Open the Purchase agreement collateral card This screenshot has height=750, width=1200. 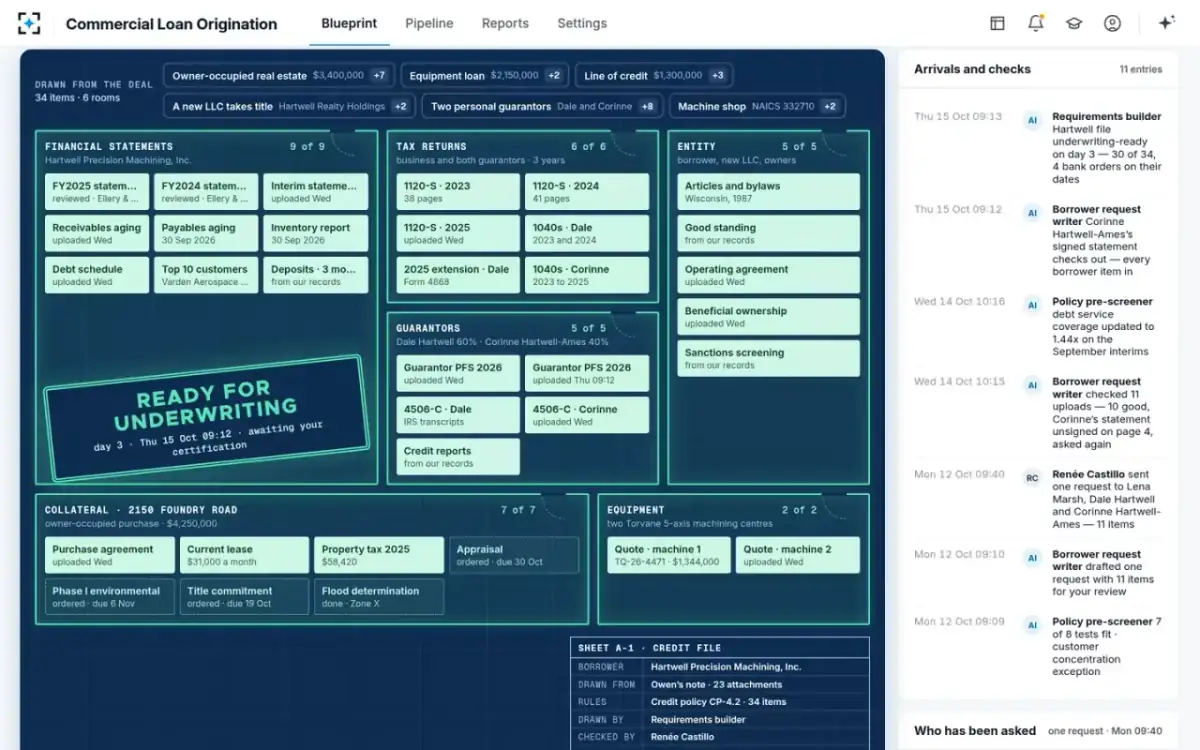[110, 555]
